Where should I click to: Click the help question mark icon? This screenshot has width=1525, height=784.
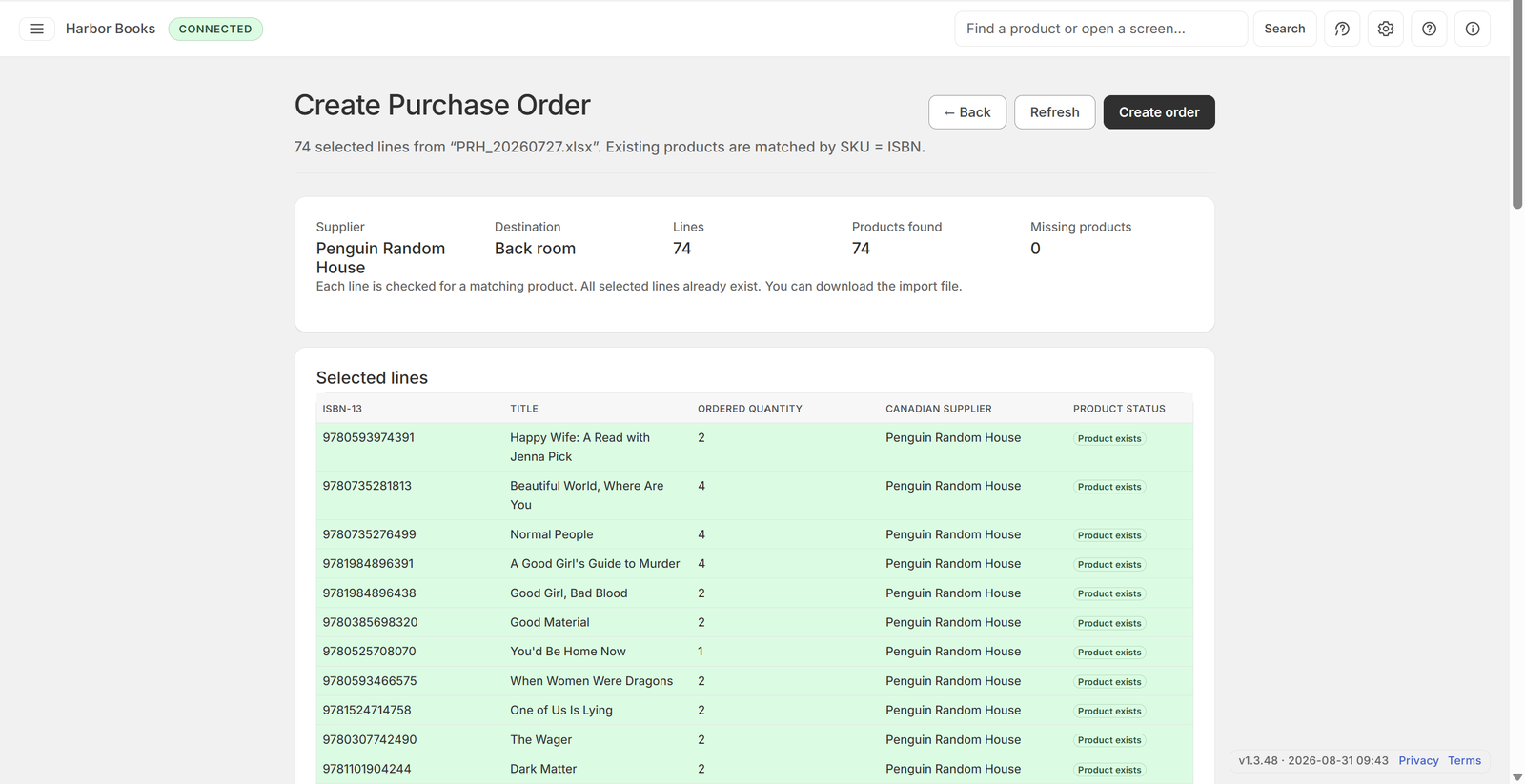1429,29
